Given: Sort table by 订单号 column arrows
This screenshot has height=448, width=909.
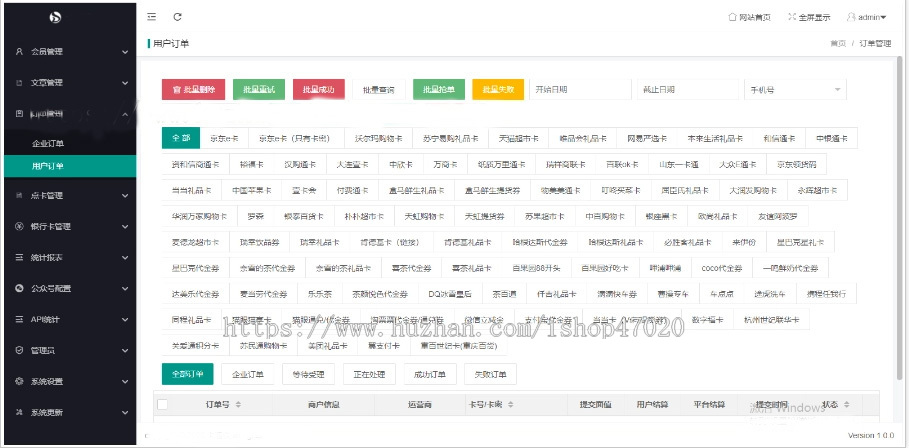Looking at the screenshot, I should pyautogui.click(x=238, y=404).
